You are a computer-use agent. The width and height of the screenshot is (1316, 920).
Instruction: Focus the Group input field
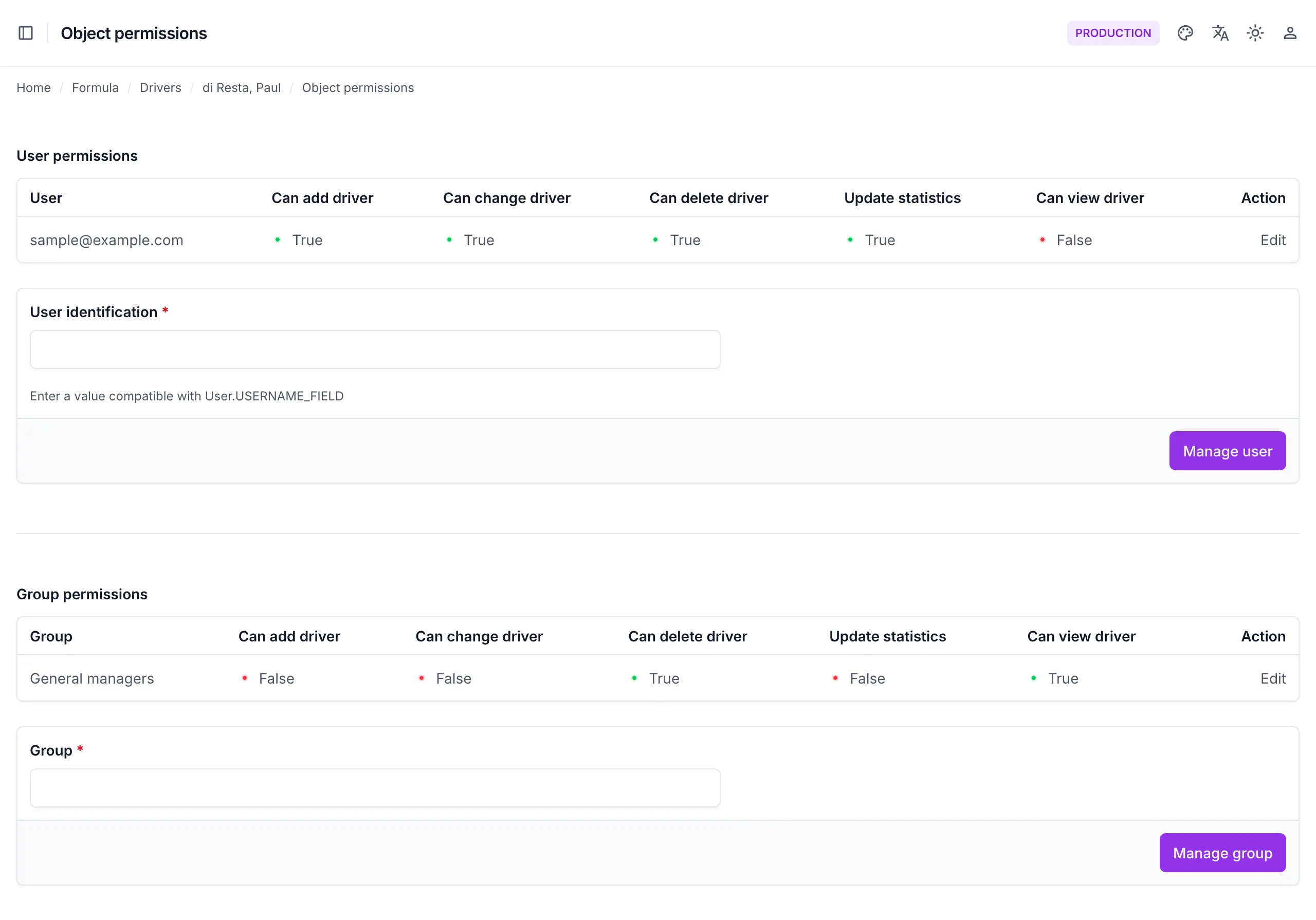375,787
